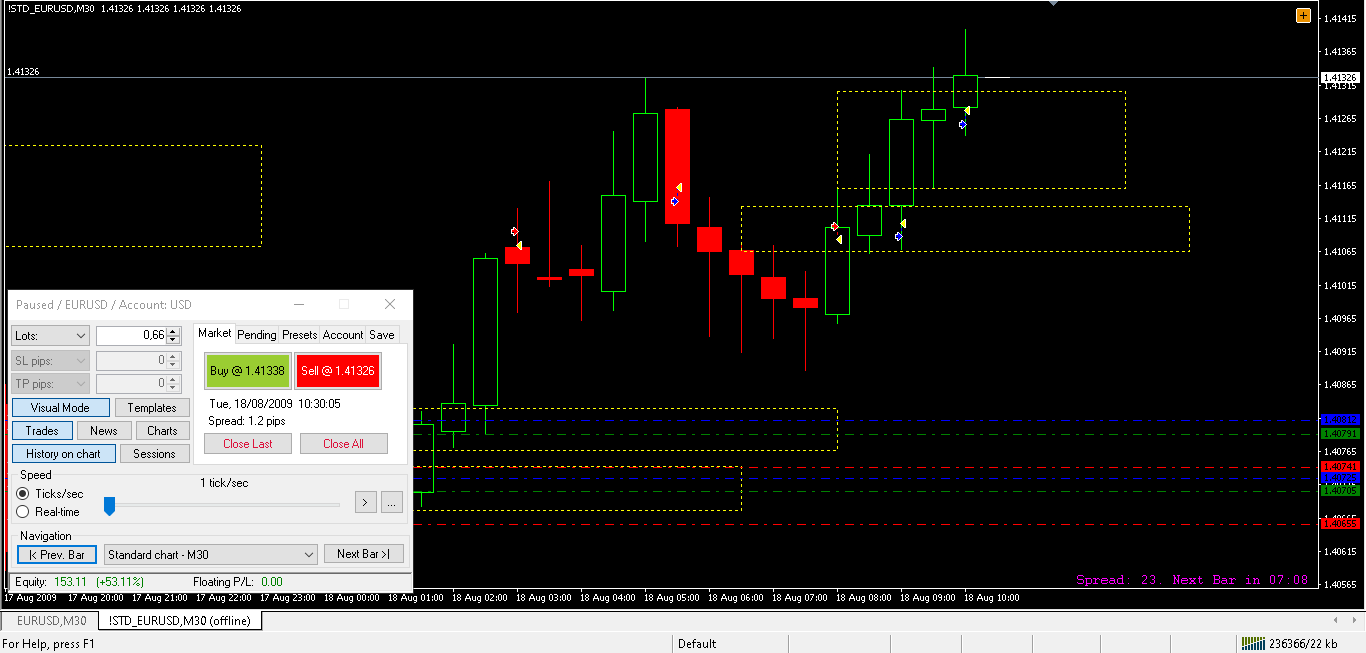1366x653 pixels.
Task: Toggle Visual Mode button
Action: (x=60, y=408)
